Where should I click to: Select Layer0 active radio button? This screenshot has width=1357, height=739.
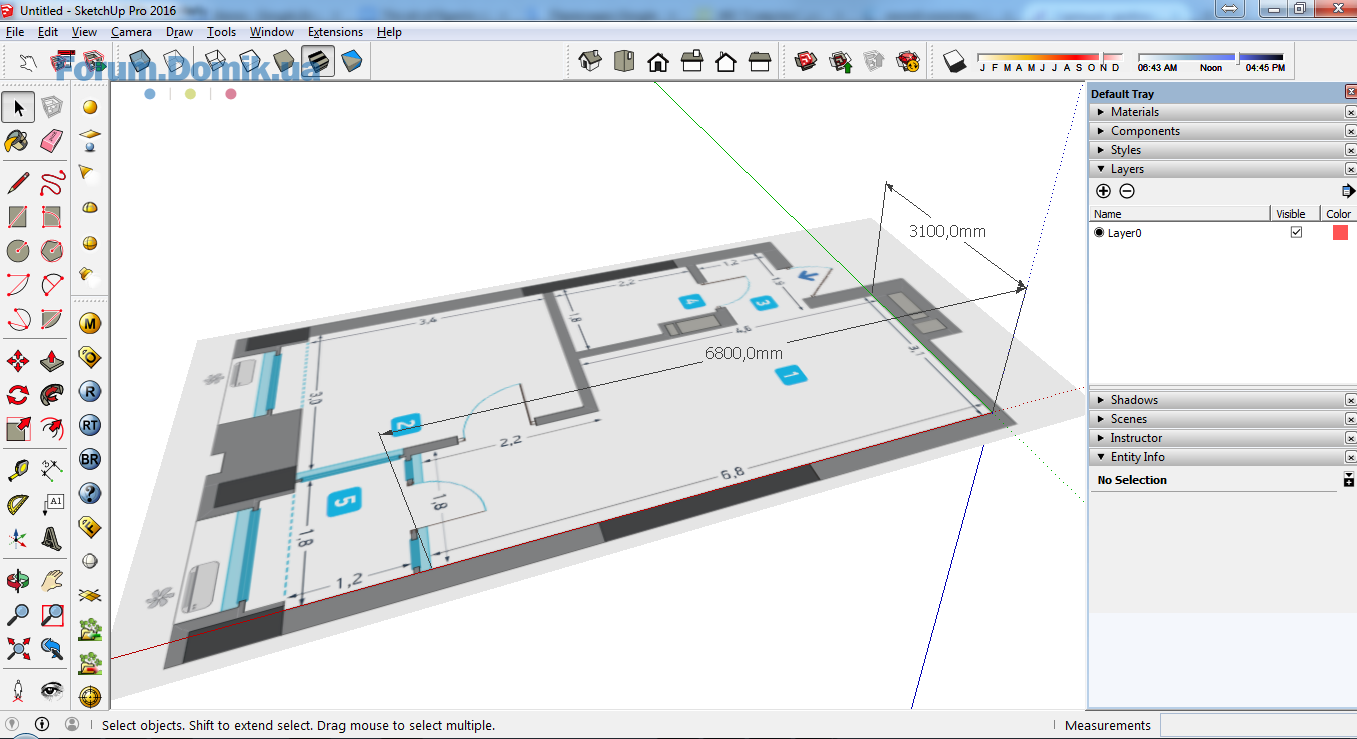click(x=1099, y=232)
